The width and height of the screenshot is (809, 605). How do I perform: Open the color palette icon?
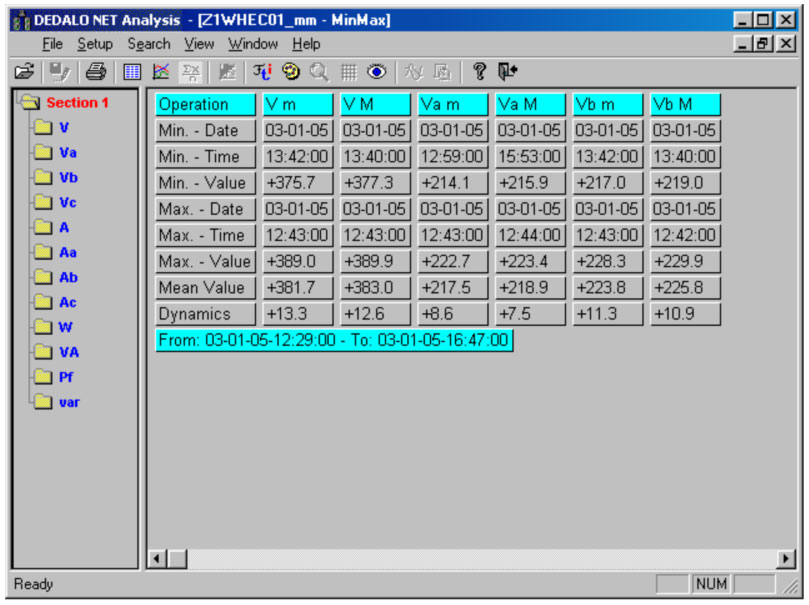291,71
